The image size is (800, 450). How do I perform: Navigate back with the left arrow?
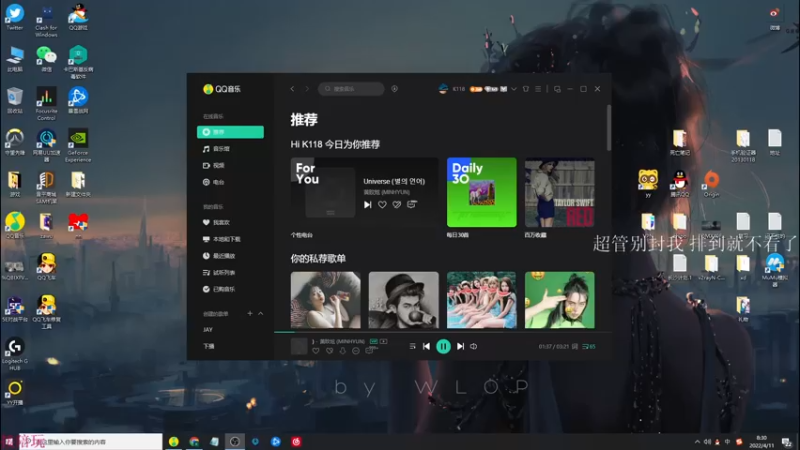pos(292,89)
